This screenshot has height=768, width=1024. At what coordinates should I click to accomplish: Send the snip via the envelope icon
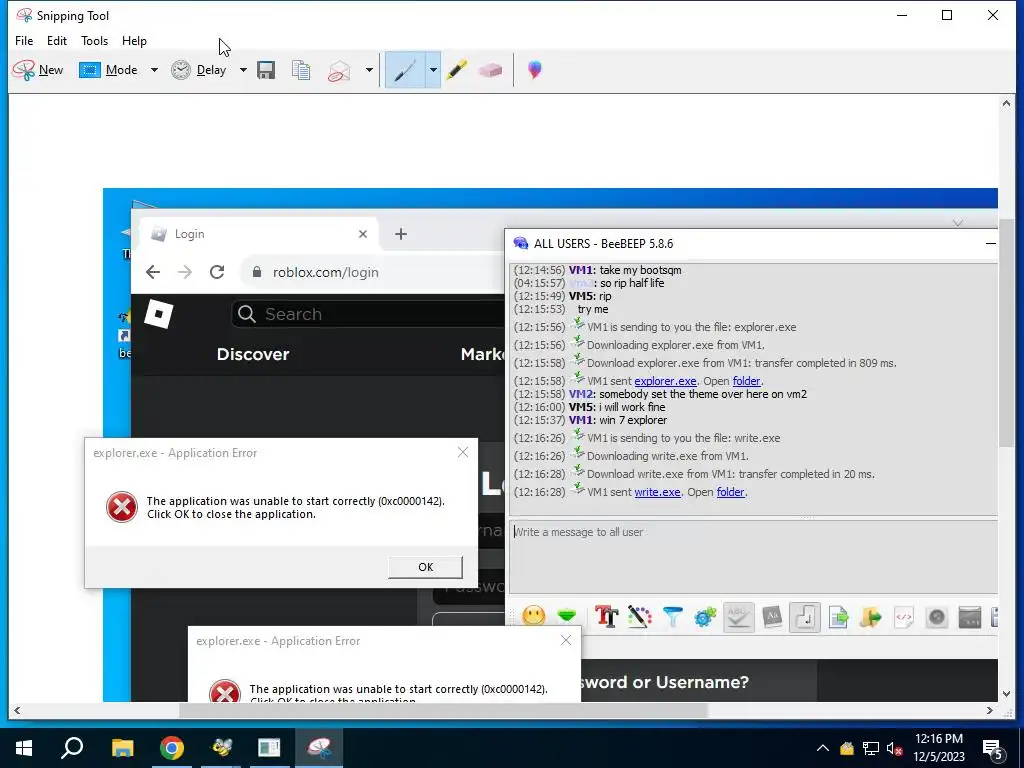click(x=339, y=70)
